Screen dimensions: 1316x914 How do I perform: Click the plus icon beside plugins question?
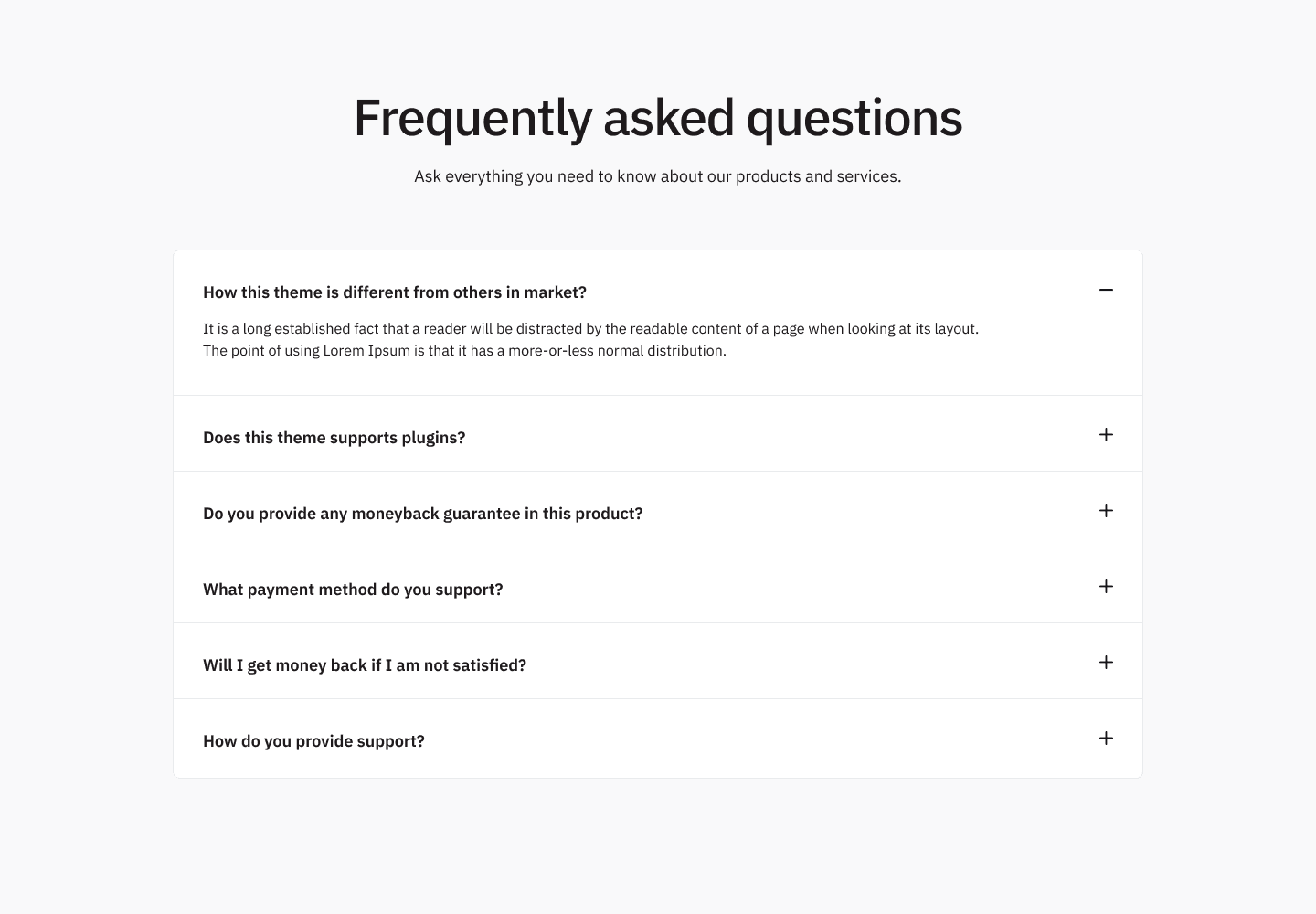point(1106,435)
